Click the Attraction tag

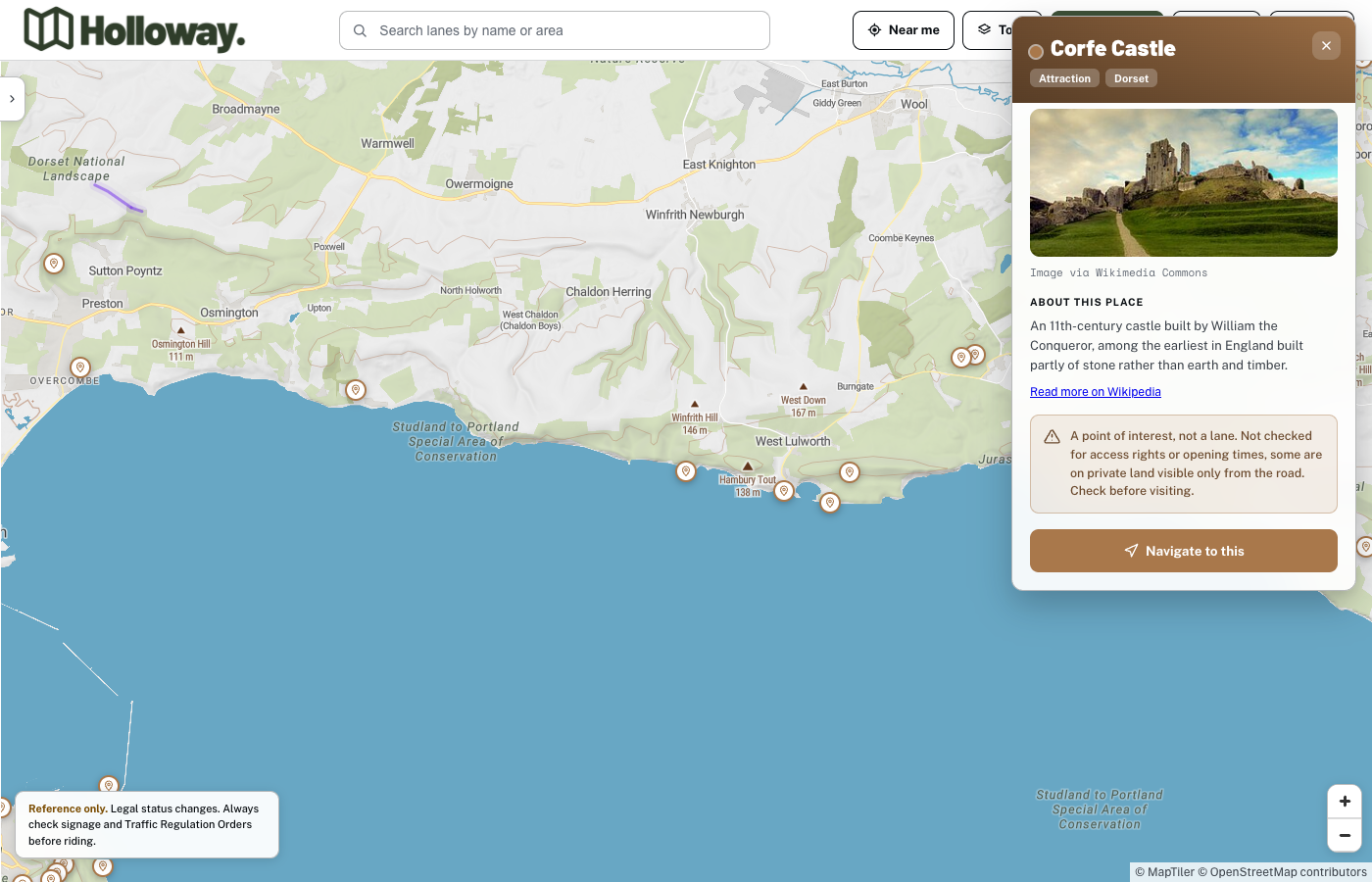[1064, 78]
